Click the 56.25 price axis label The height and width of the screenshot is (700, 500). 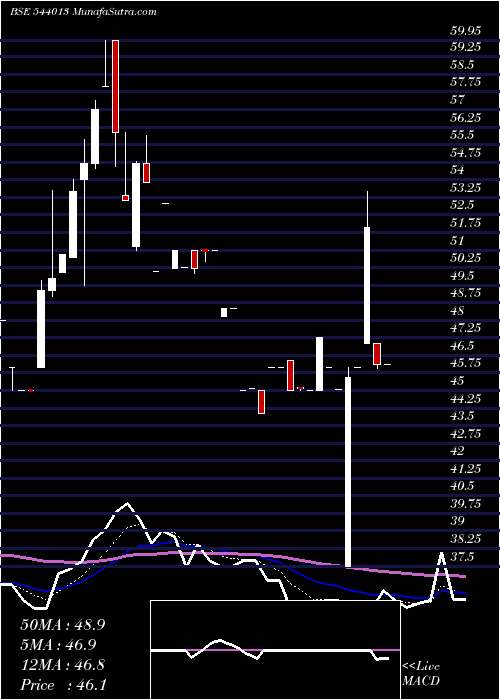click(x=466, y=117)
